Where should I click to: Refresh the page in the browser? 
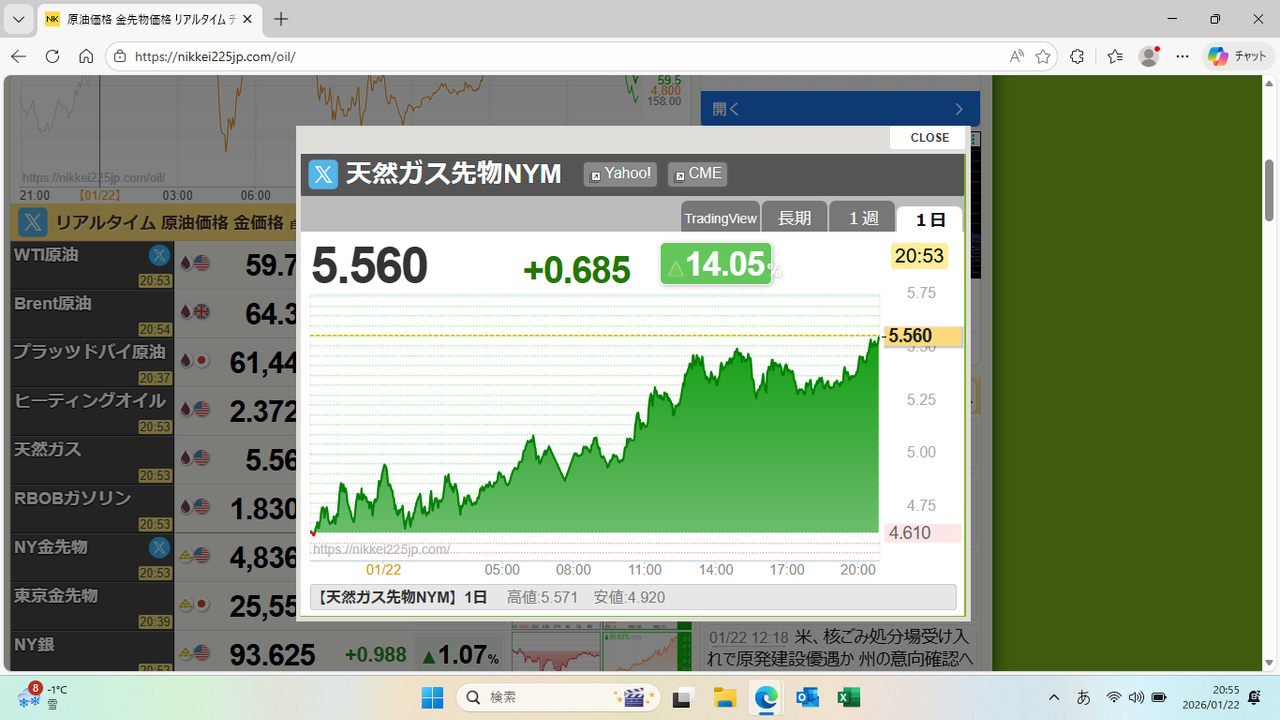[x=53, y=57]
